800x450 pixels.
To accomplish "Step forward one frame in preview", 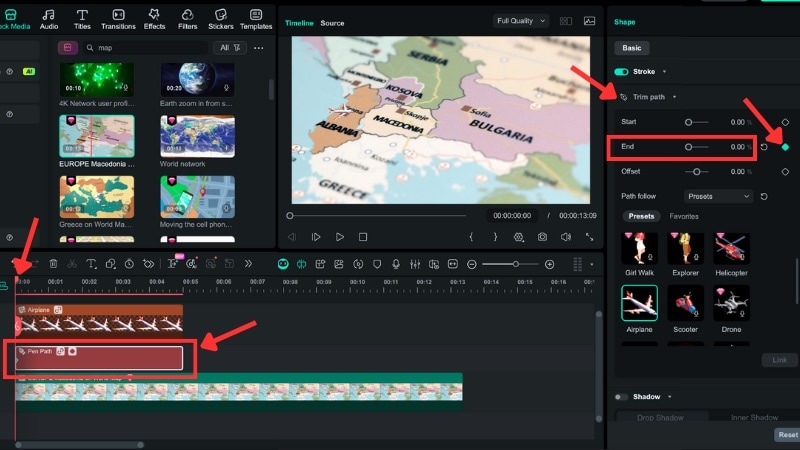I will tap(316, 237).
